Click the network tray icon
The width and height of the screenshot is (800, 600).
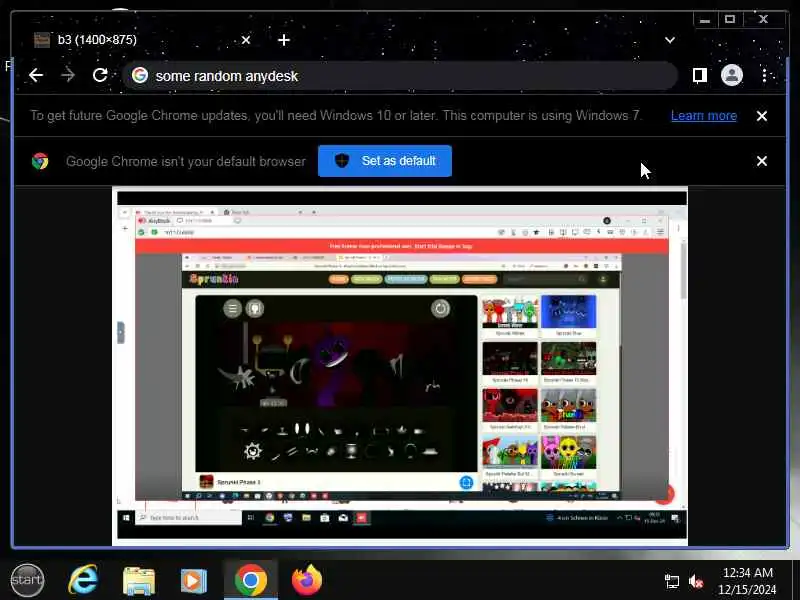[x=671, y=581]
